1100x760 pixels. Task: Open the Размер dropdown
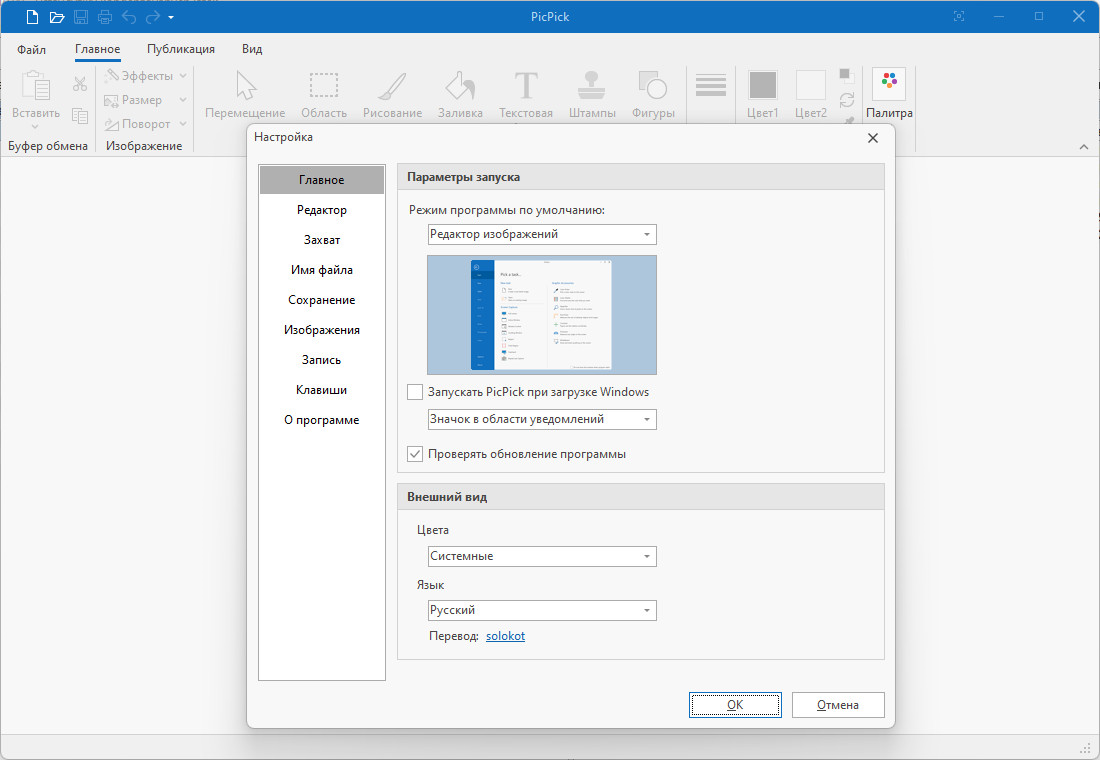pos(145,100)
